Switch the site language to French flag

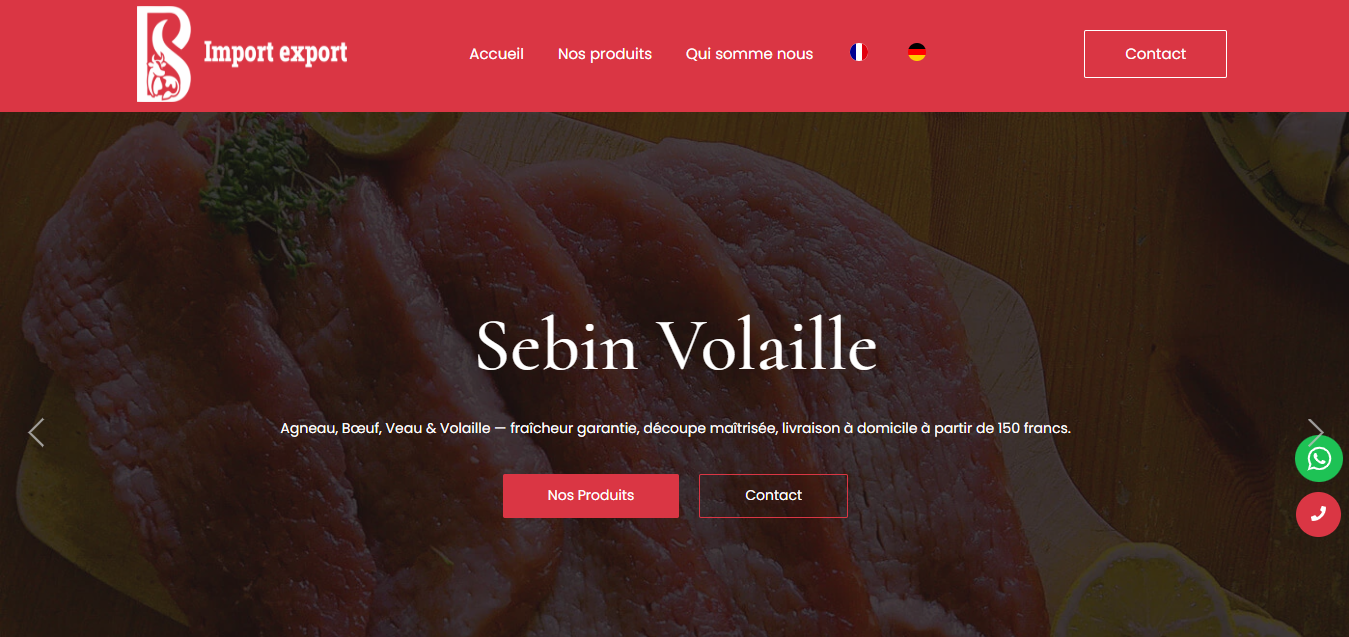click(858, 52)
